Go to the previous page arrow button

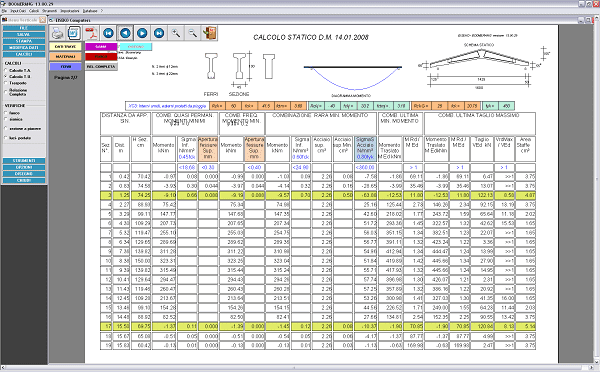point(125,33)
